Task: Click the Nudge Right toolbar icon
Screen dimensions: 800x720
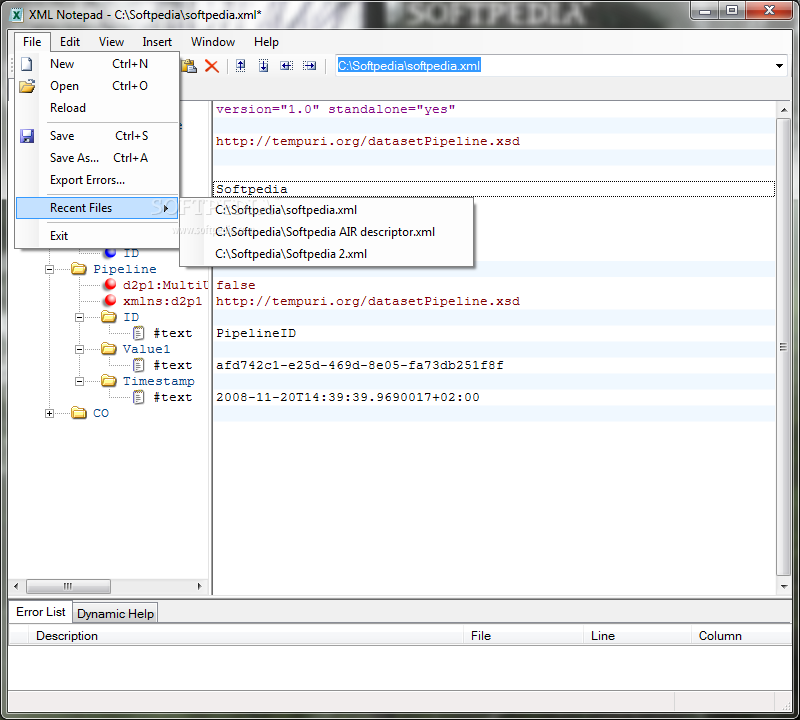Action: point(309,66)
